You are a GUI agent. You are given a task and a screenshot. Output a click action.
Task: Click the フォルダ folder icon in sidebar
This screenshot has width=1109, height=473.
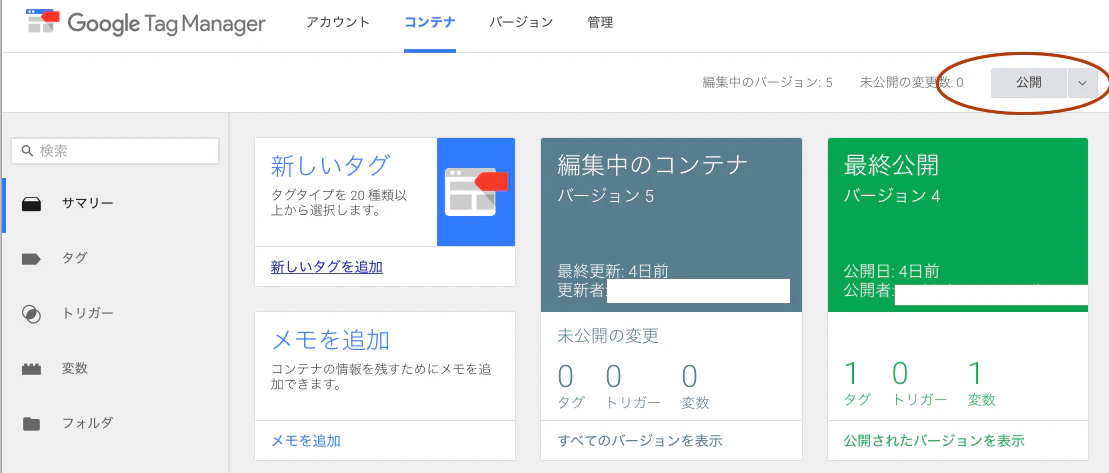click(32, 424)
